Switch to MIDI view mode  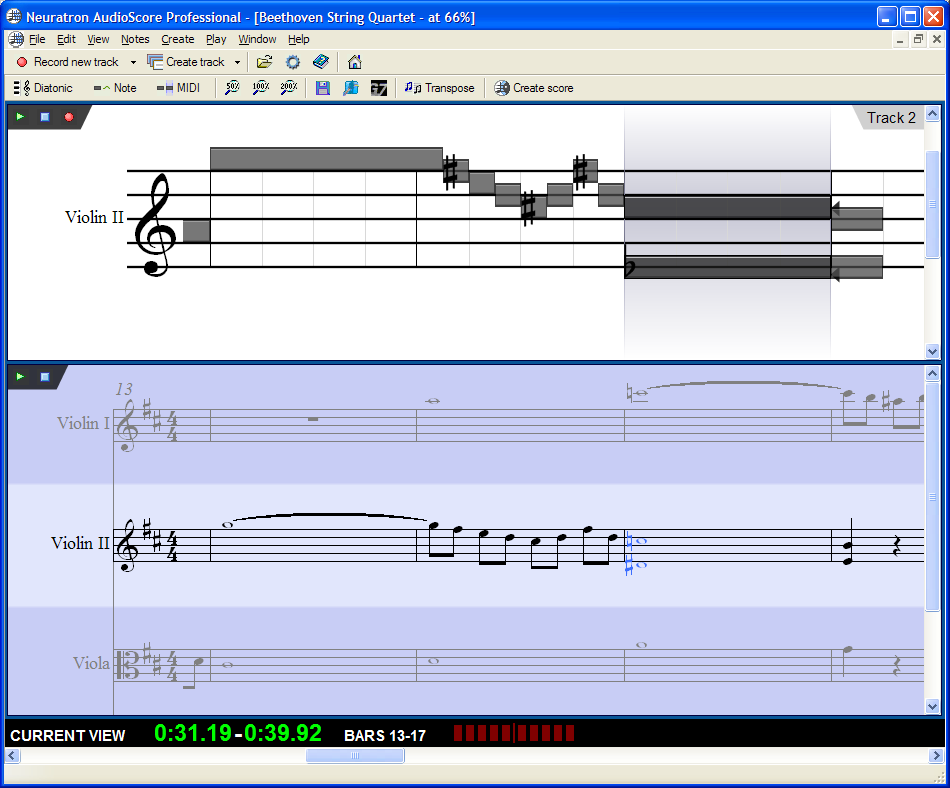[x=178, y=88]
